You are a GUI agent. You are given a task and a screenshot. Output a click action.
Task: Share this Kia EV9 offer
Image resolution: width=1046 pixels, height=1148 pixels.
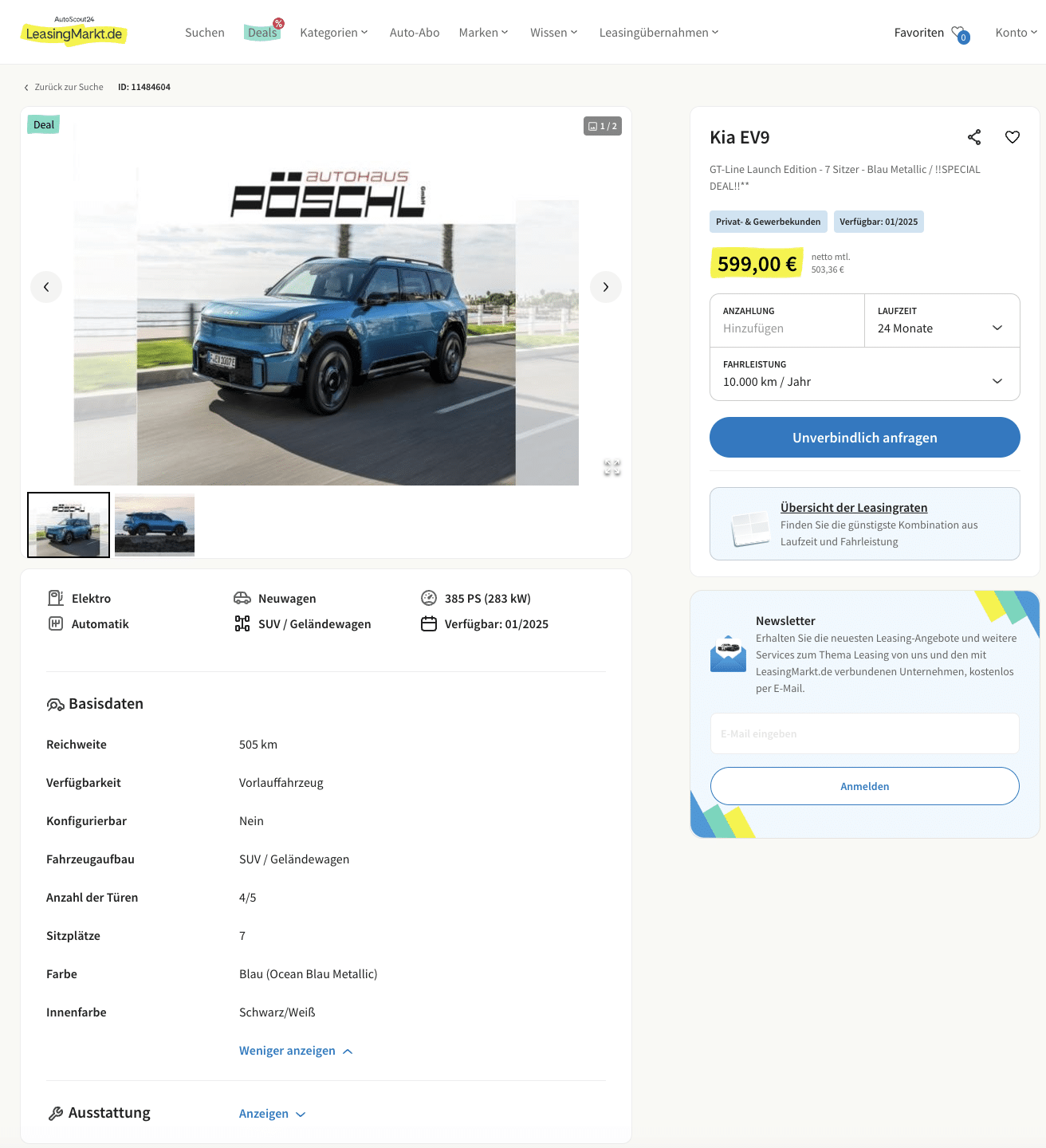(x=974, y=137)
